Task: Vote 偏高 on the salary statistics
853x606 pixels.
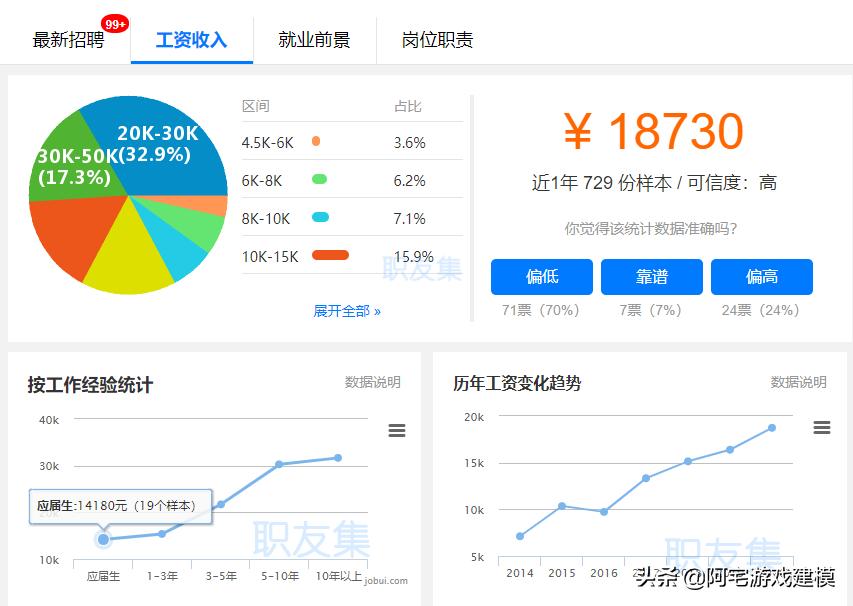Action: (762, 277)
